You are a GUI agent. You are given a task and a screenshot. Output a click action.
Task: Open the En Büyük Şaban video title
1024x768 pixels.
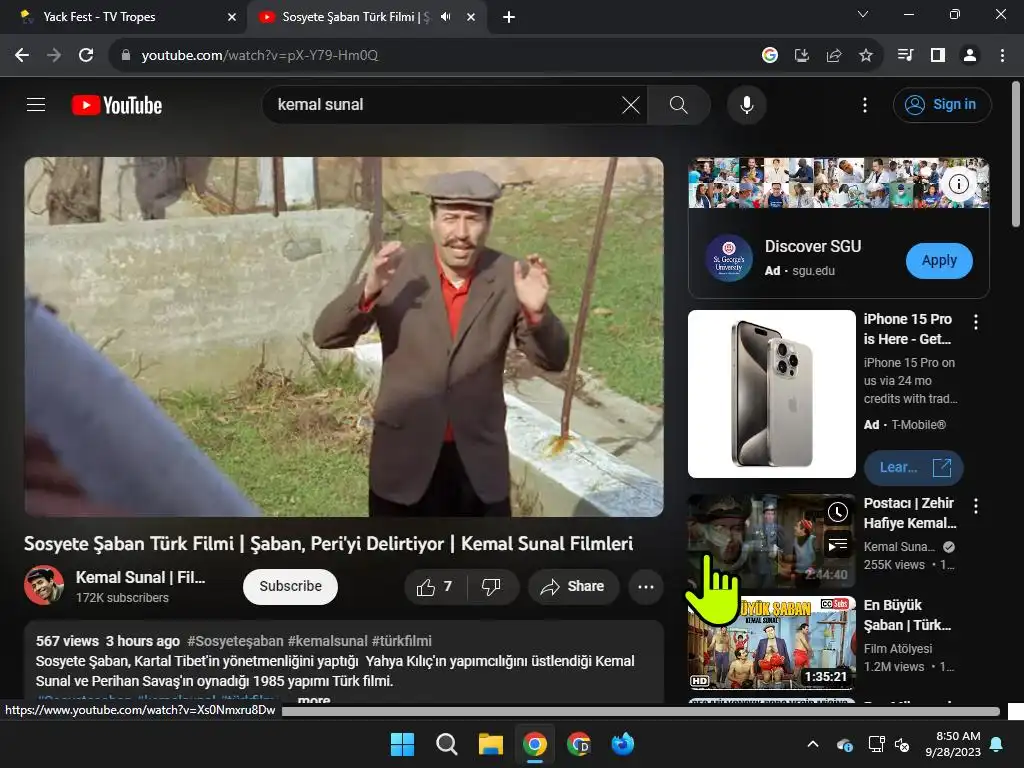907,615
